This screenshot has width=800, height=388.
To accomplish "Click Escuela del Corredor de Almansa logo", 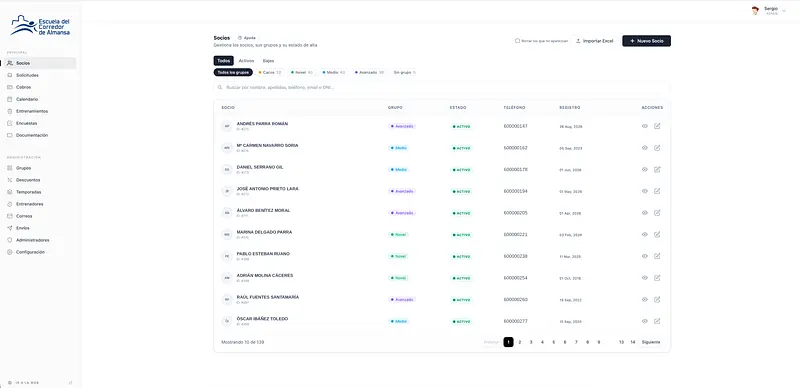I will tap(40, 26).
